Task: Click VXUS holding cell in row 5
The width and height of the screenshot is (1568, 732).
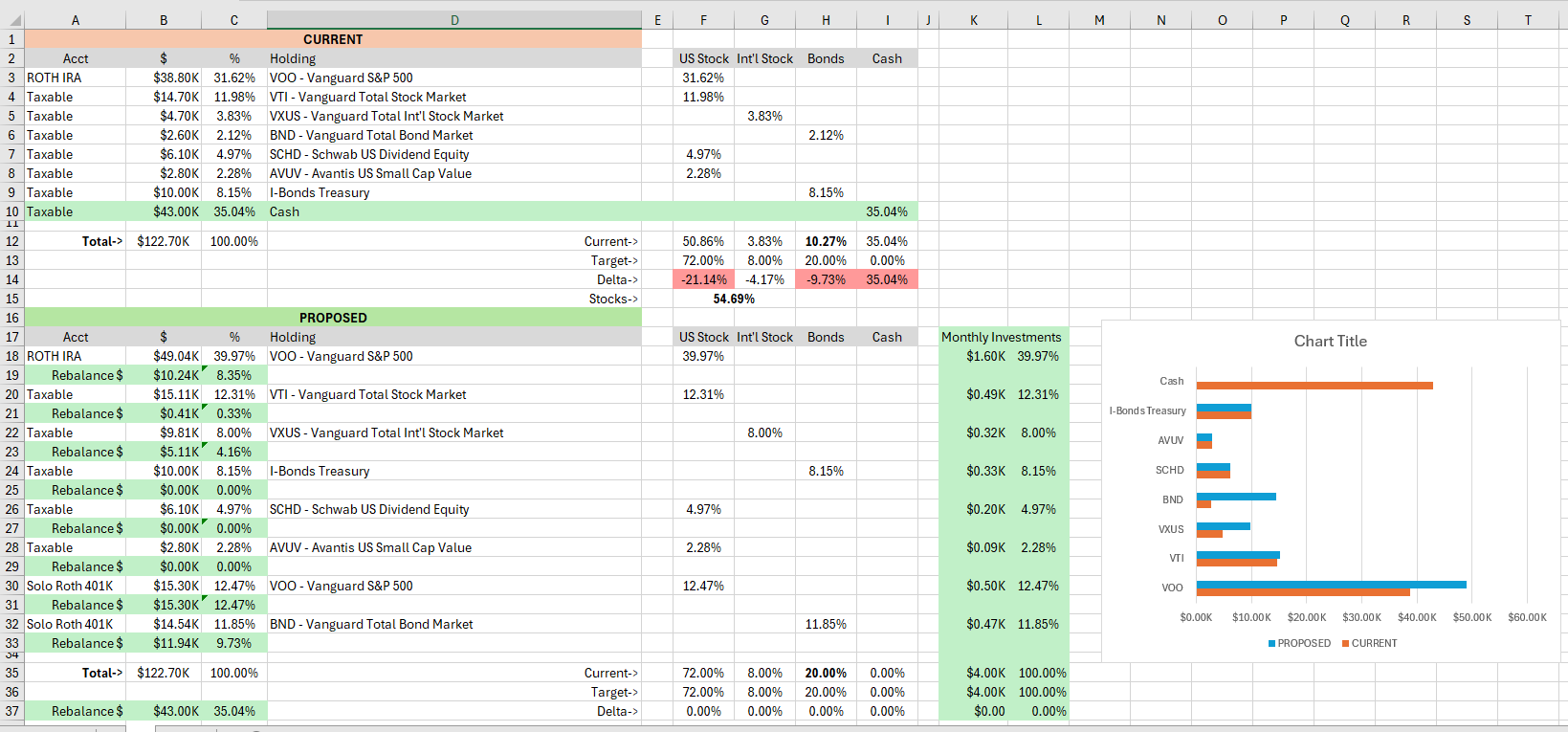Action: tap(454, 116)
